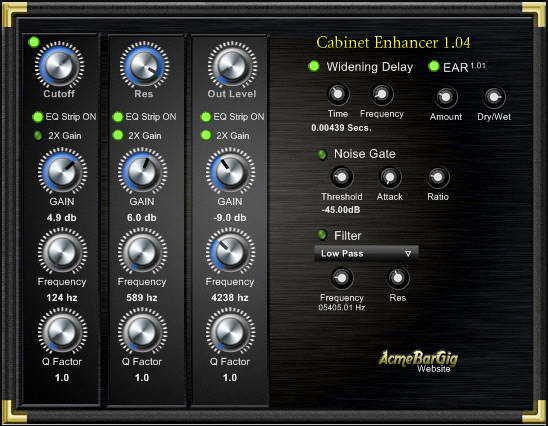Click the 6.0 db gain value
This screenshot has height=426, width=548.
(x=142, y=218)
